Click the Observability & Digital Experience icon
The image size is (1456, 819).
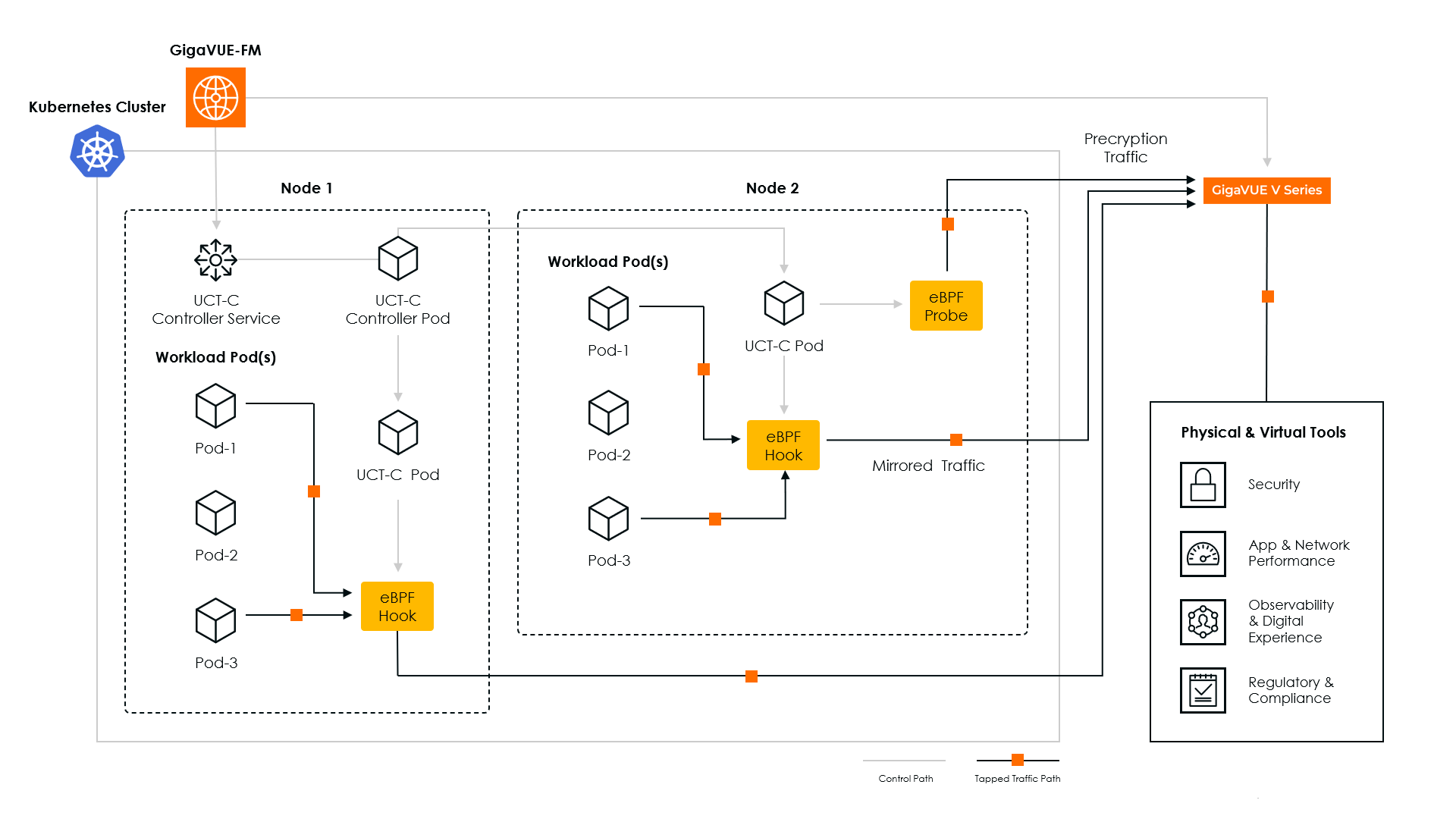click(1203, 622)
